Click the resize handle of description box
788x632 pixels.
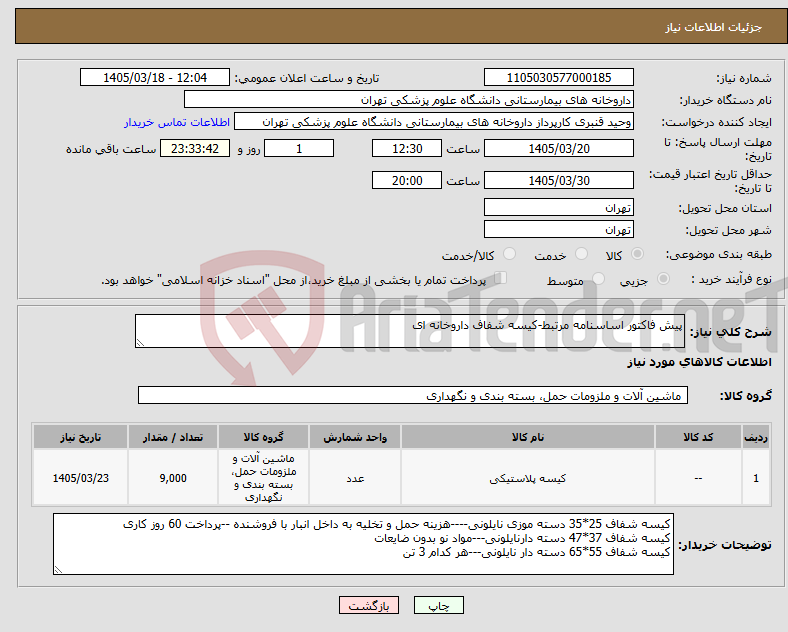(140, 343)
